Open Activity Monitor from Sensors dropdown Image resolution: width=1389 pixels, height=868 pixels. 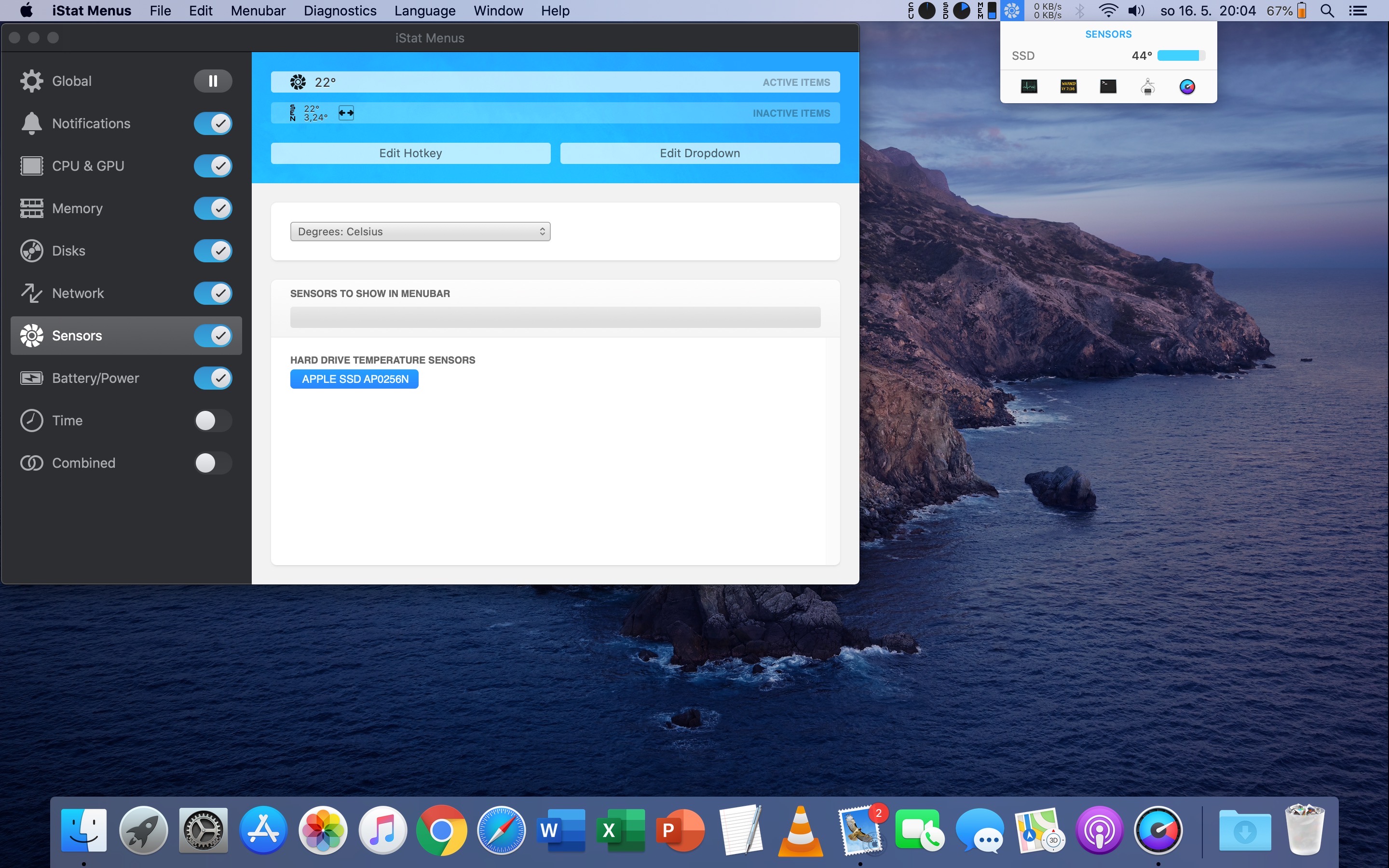[x=1029, y=87]
